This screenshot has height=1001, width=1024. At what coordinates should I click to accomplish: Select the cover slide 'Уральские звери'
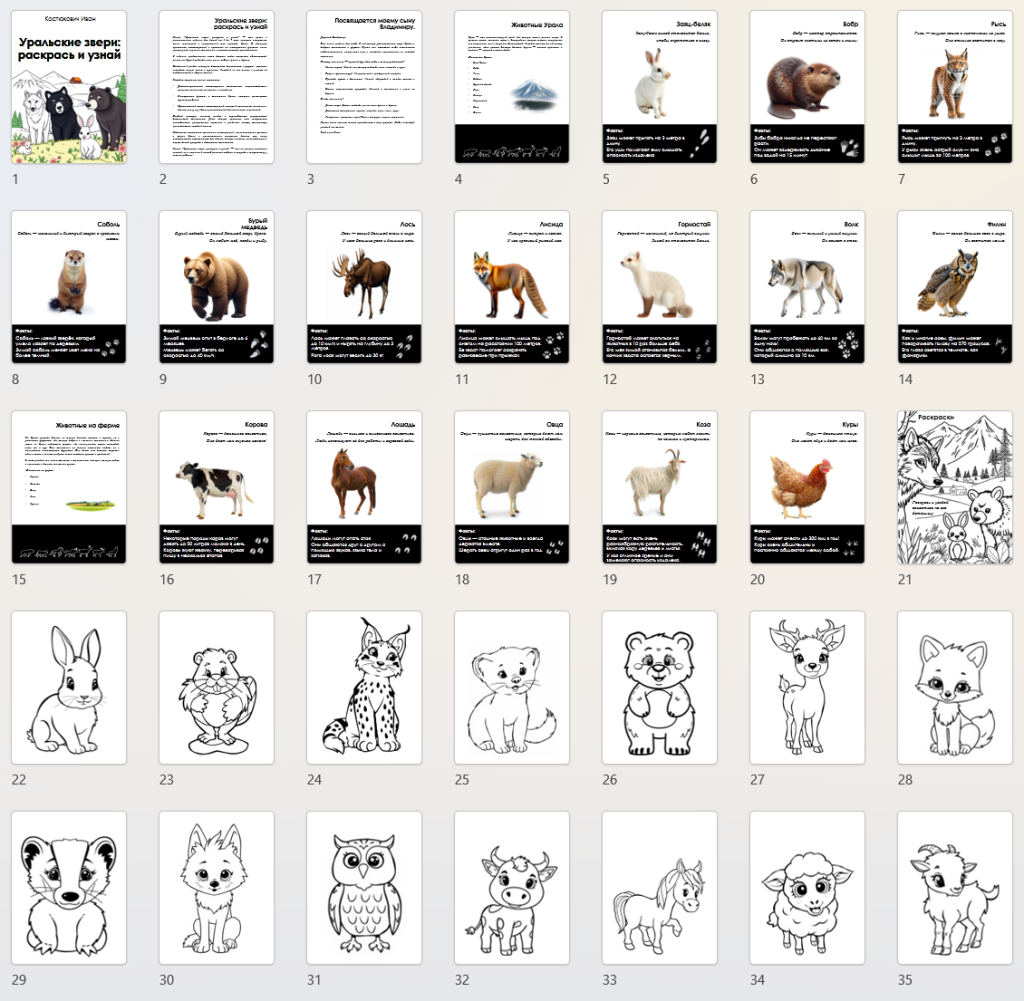pyautogui.click(x=69, y=87)
